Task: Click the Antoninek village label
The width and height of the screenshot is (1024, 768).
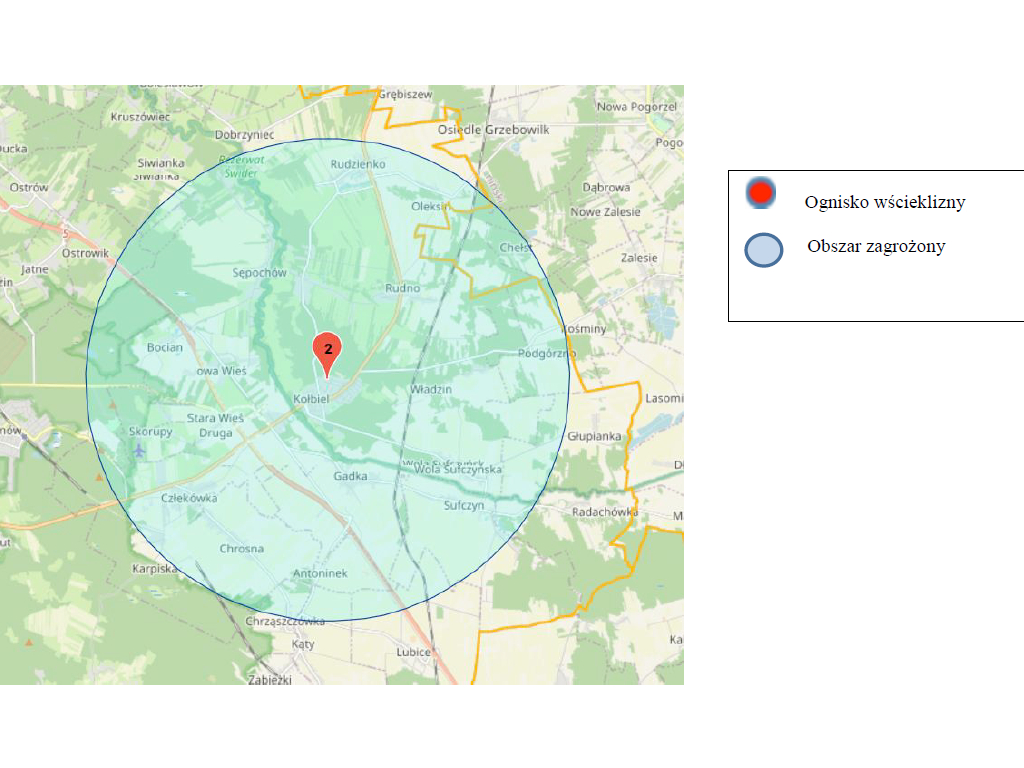Action: pyautogui.click(x=320, y=574)
